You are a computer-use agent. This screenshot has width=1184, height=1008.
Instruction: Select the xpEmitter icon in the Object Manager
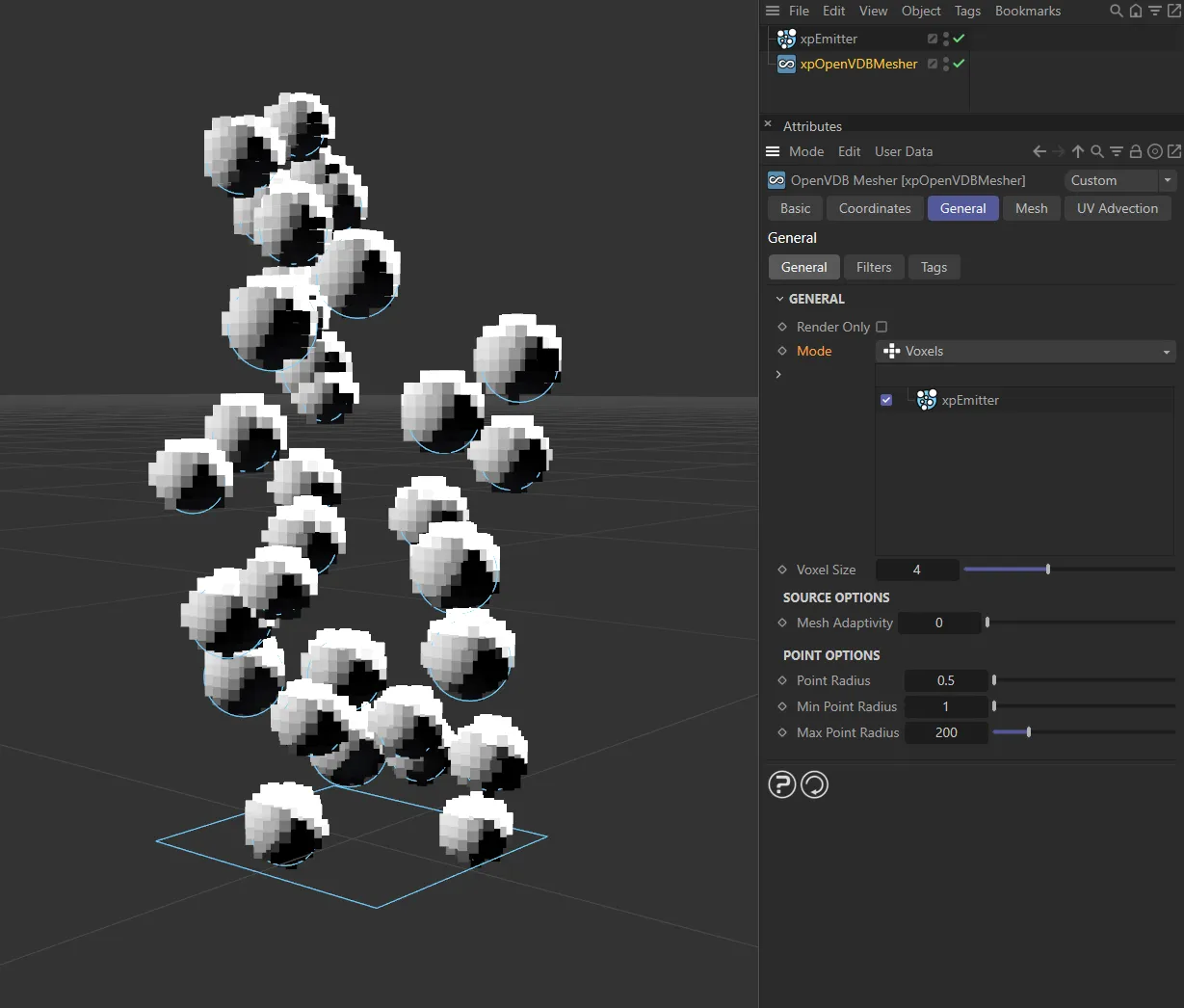pos(786,39)
